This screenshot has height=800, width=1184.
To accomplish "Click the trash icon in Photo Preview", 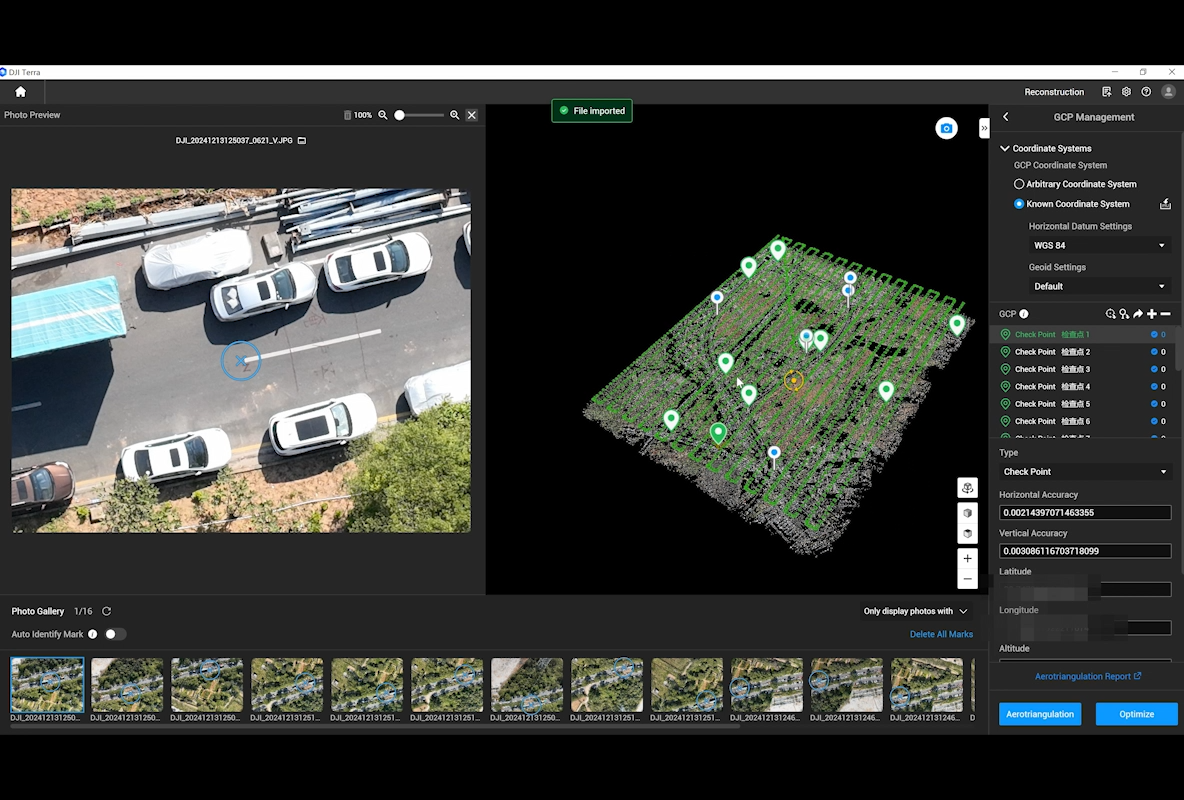I will point(347,115).
